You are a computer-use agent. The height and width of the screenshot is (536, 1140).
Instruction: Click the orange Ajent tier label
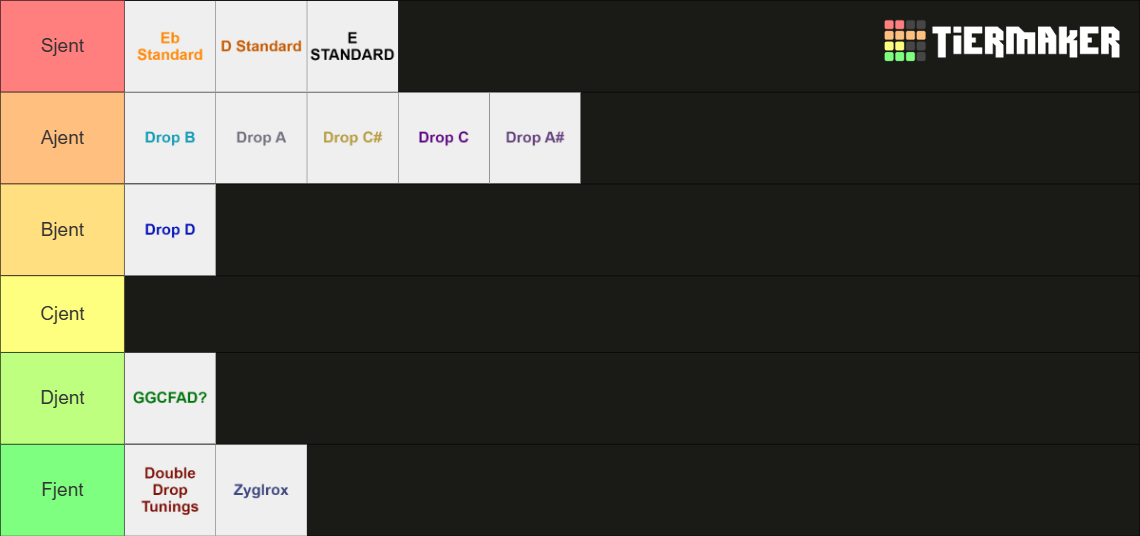63,138
